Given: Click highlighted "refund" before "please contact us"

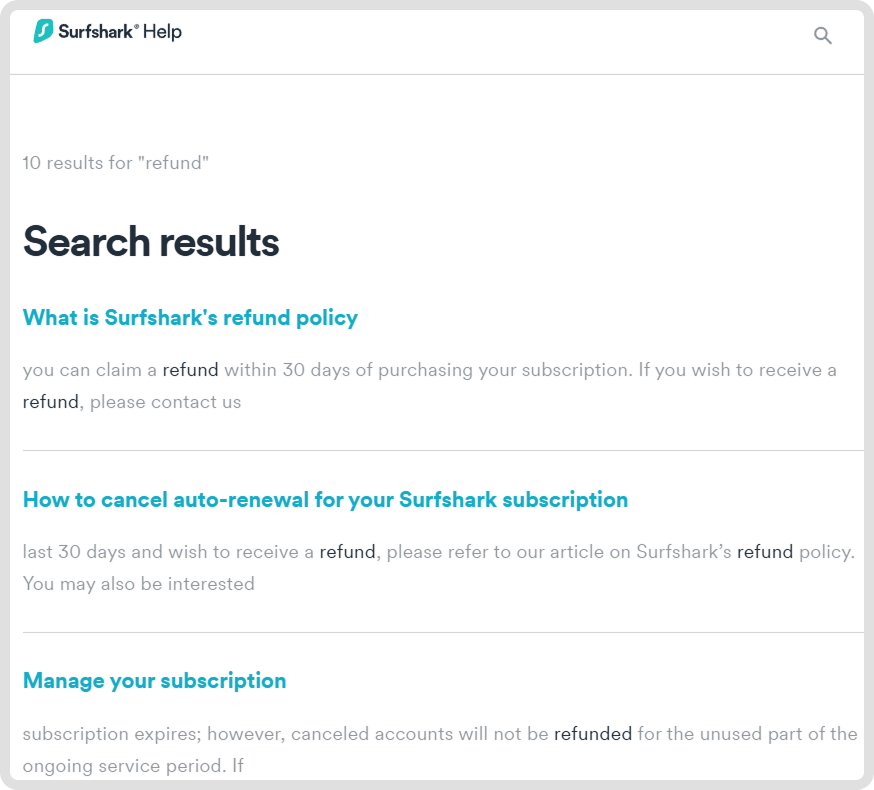Looking at the screenshot, I should point(51,402).
